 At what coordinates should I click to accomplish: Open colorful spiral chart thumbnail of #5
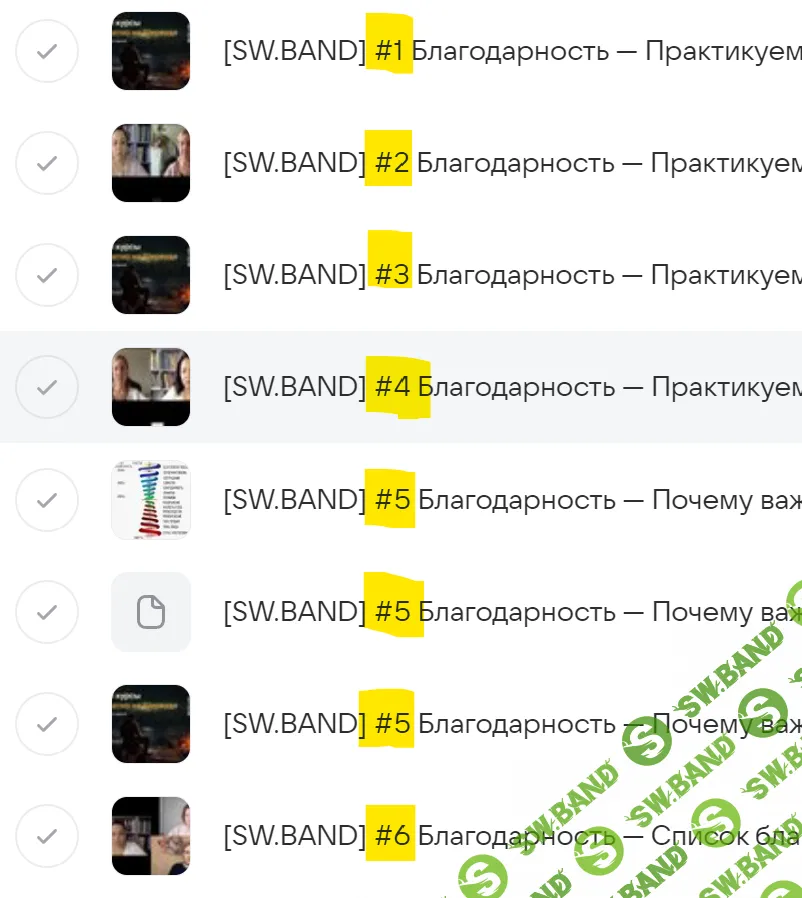(151, 500)
